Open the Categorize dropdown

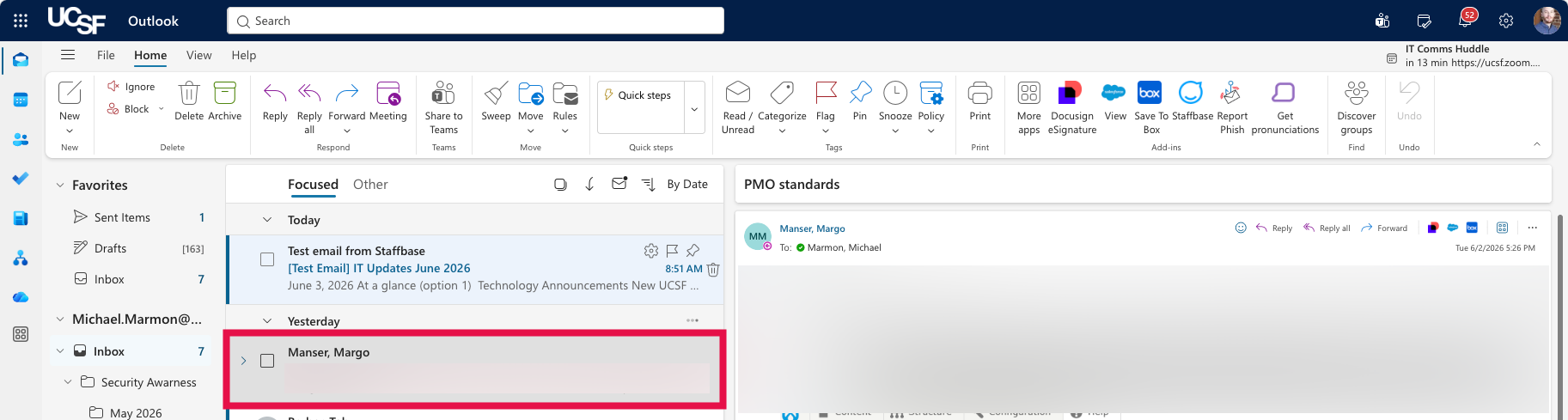click(x=782, y=131)
